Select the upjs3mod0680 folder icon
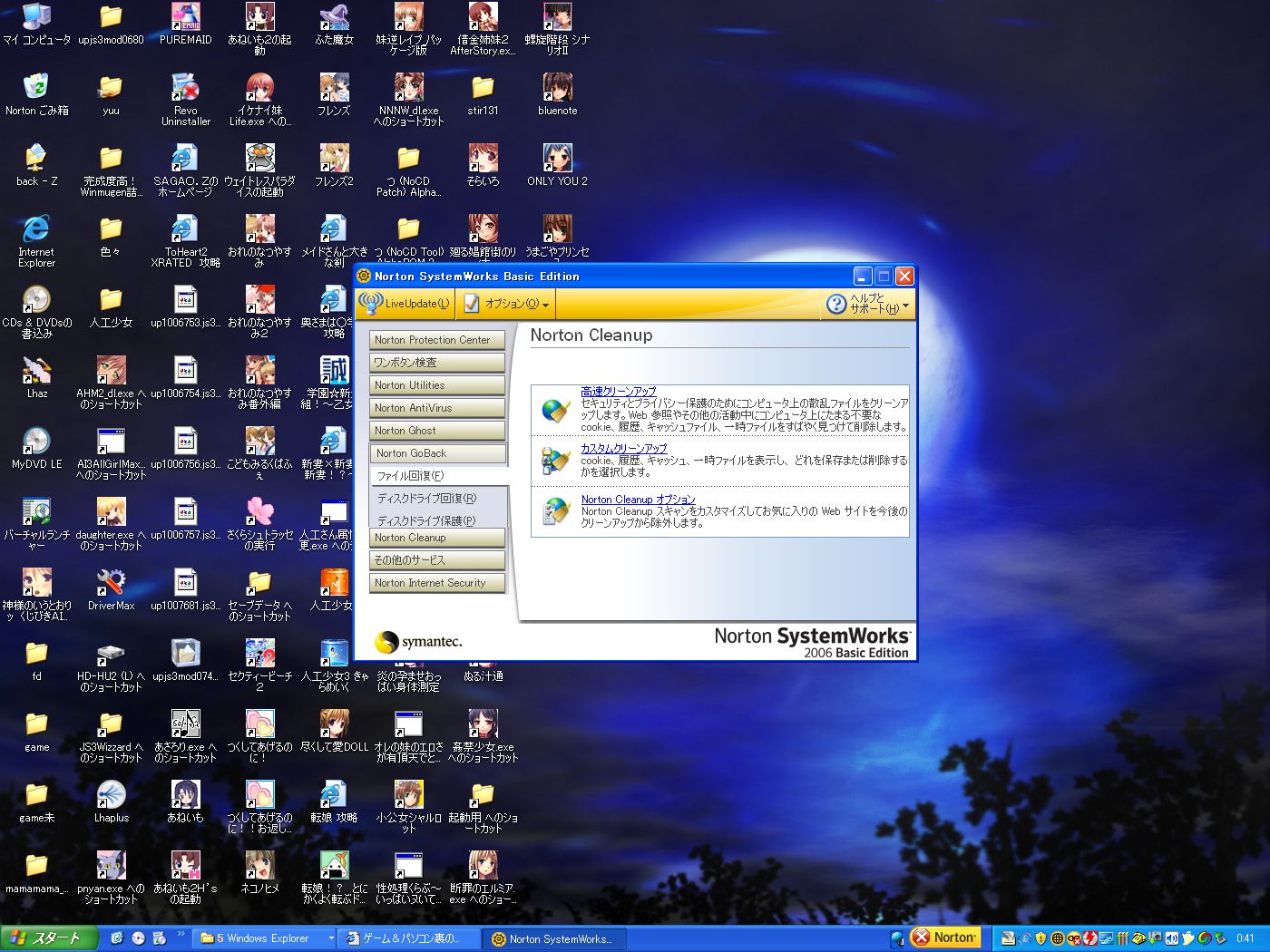 111,24
